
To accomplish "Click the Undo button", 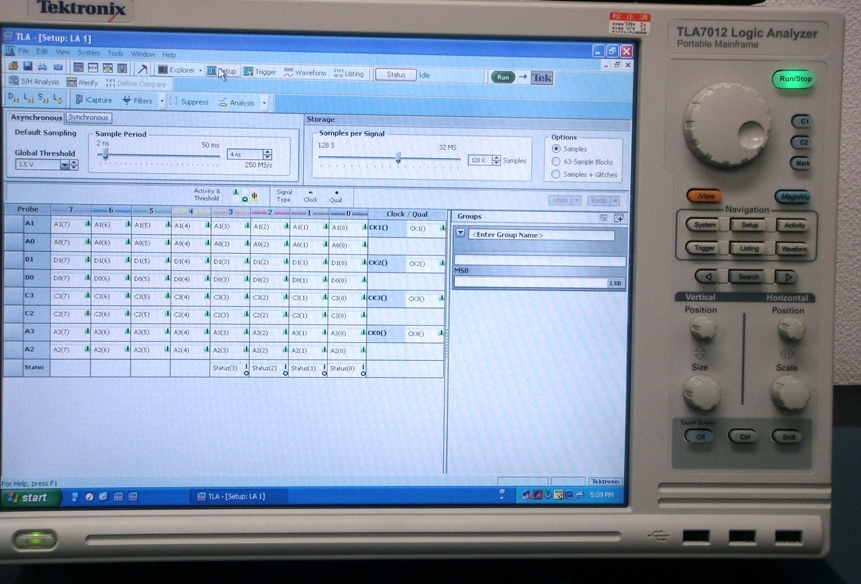I will pos(560,200).
